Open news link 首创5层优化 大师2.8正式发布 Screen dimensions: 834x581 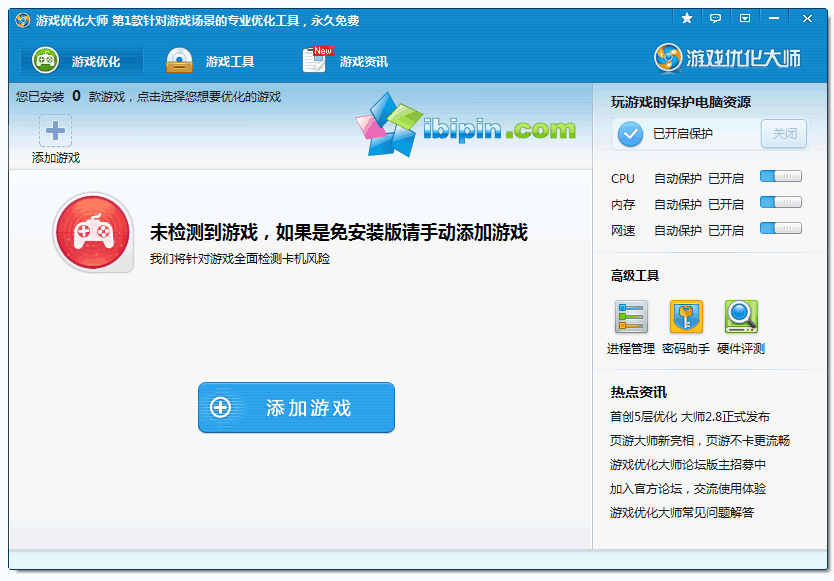(689, 417)
